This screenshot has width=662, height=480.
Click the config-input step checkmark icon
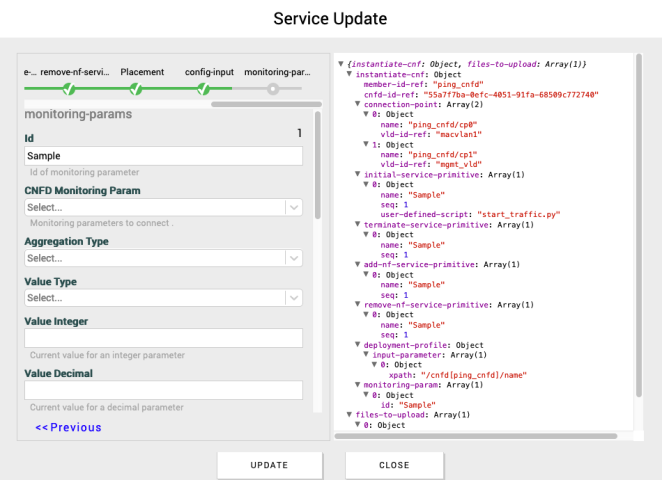click(203, 89)
